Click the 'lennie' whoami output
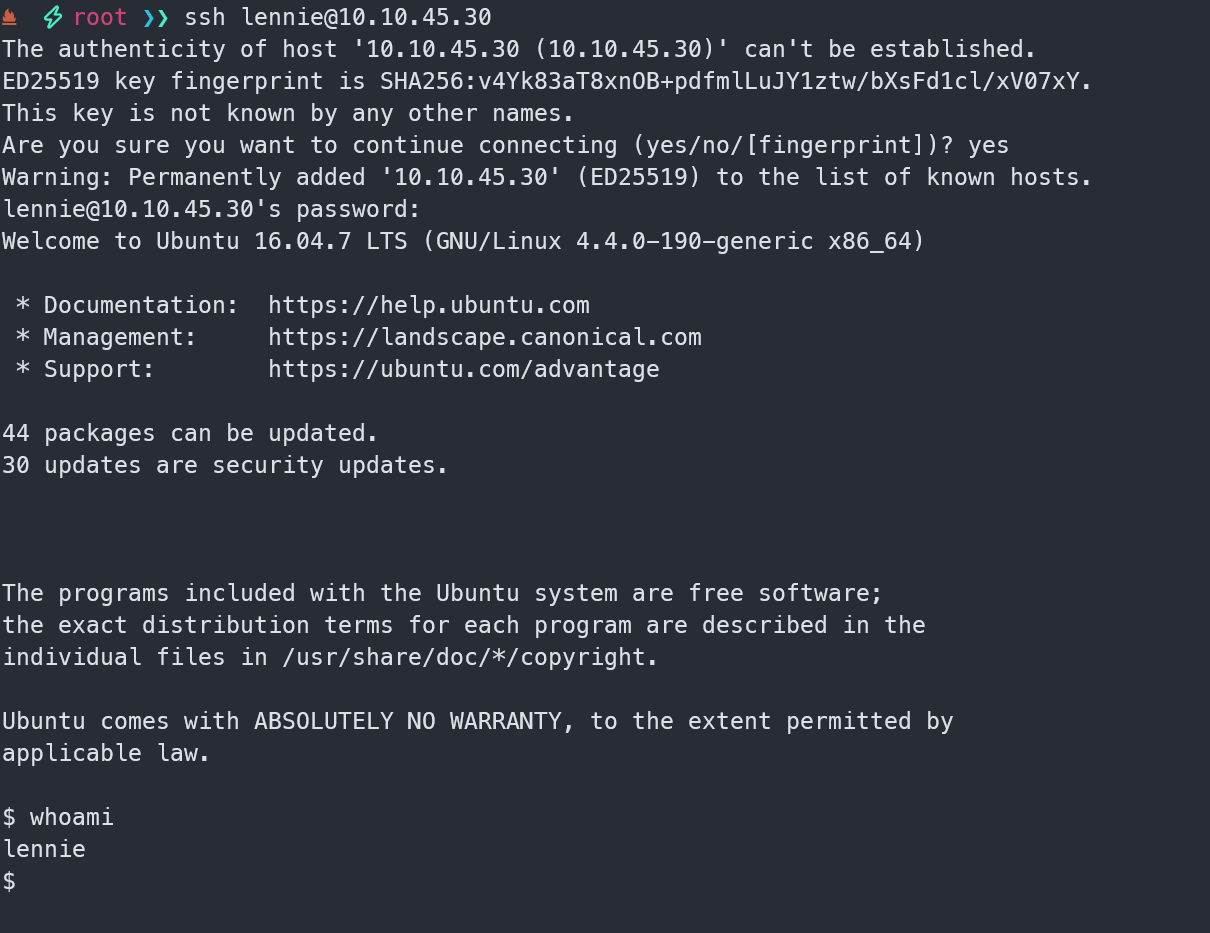Image resolution: width=1210 pixels, height=933 pixels. tap(44, 849)
